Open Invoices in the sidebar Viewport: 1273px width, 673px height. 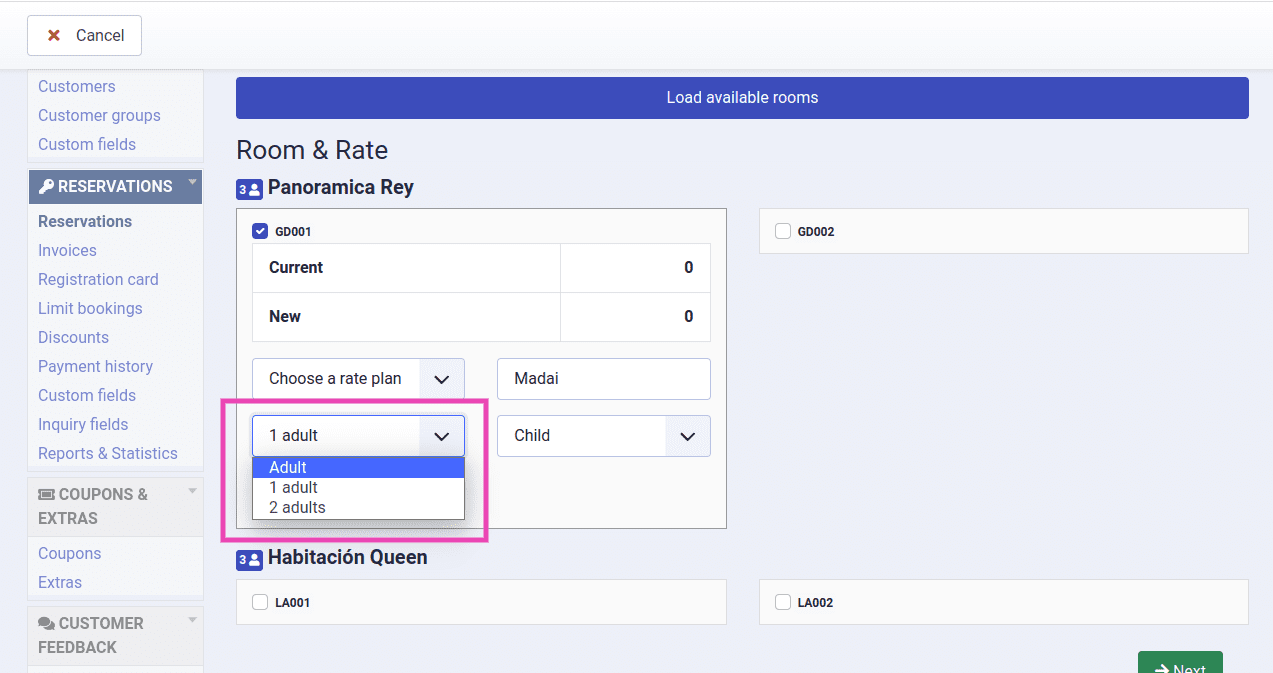67,251
